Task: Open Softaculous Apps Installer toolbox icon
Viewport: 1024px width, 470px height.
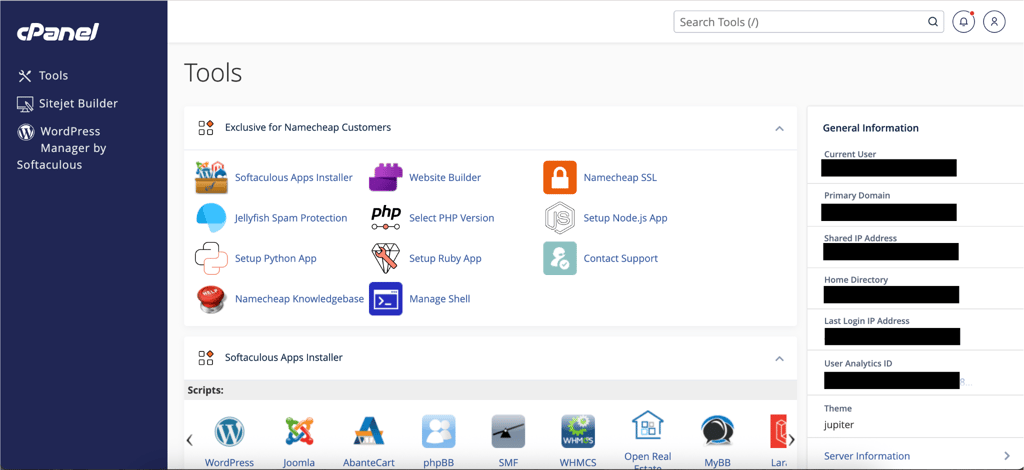Action: 211,177
